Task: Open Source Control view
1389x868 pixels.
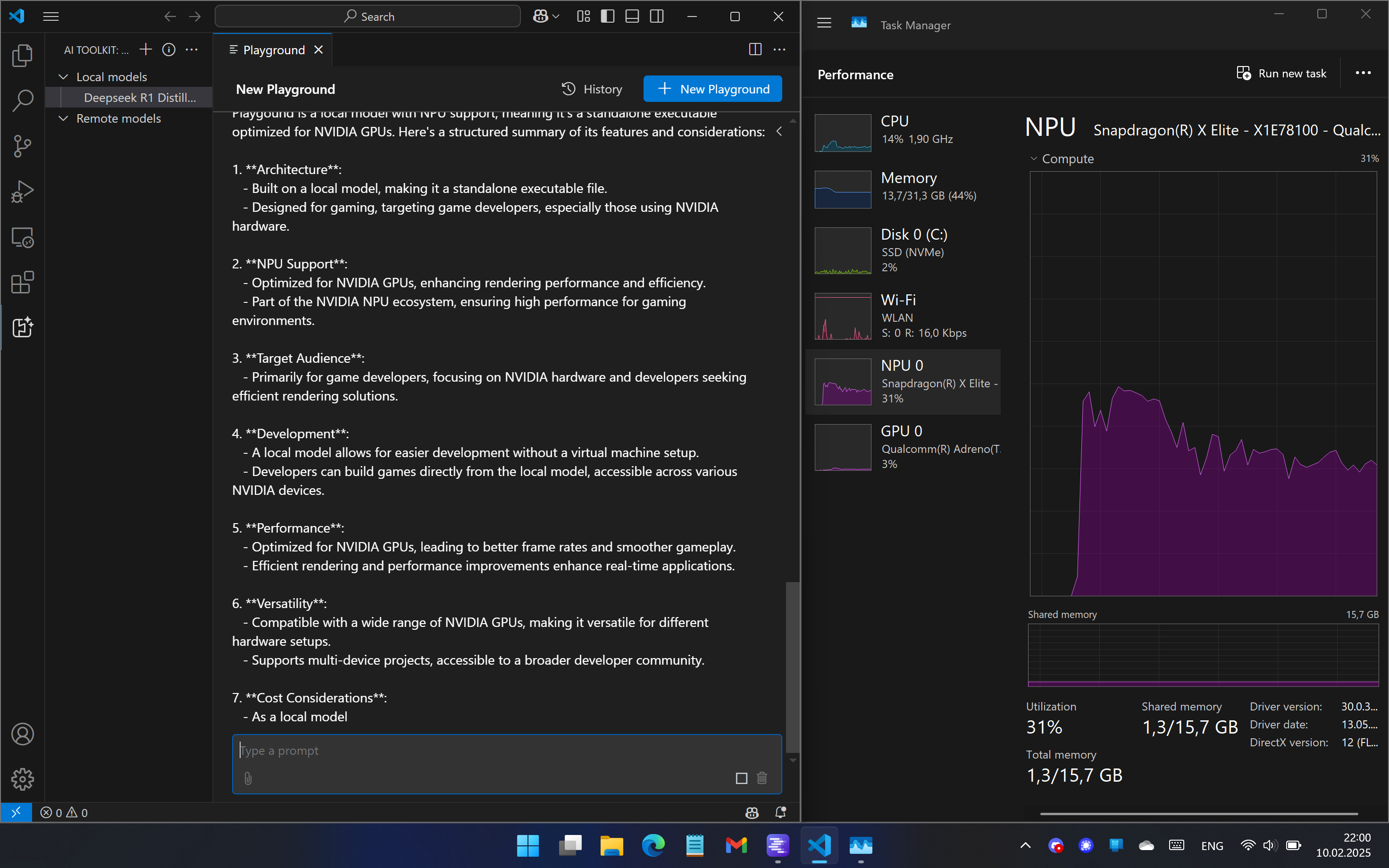Action: [x=22, y=146]
